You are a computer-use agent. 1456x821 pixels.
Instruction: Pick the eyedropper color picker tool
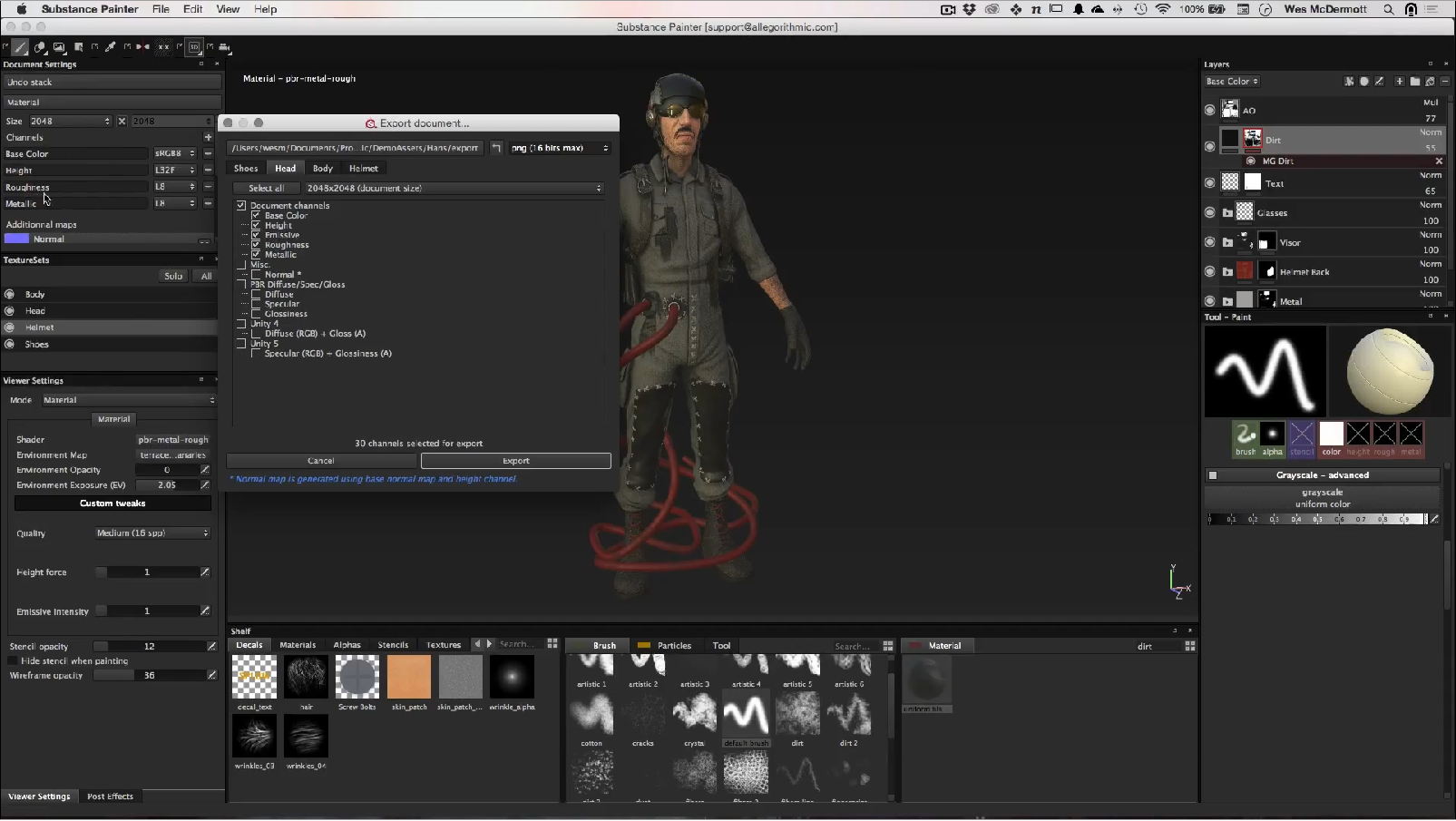111,47
